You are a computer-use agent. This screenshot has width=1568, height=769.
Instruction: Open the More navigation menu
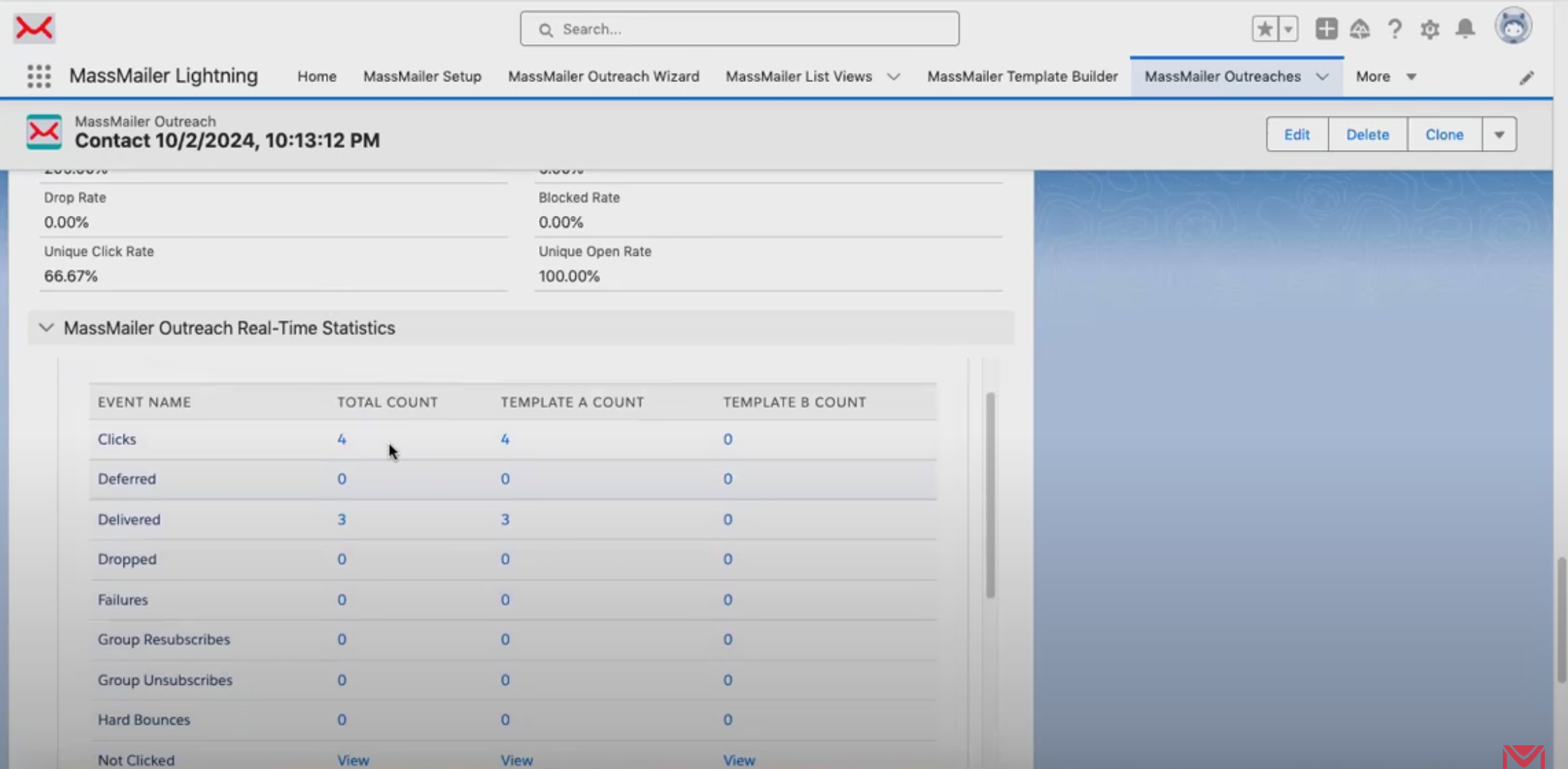pyautogui.click(x=1386, y=76)
